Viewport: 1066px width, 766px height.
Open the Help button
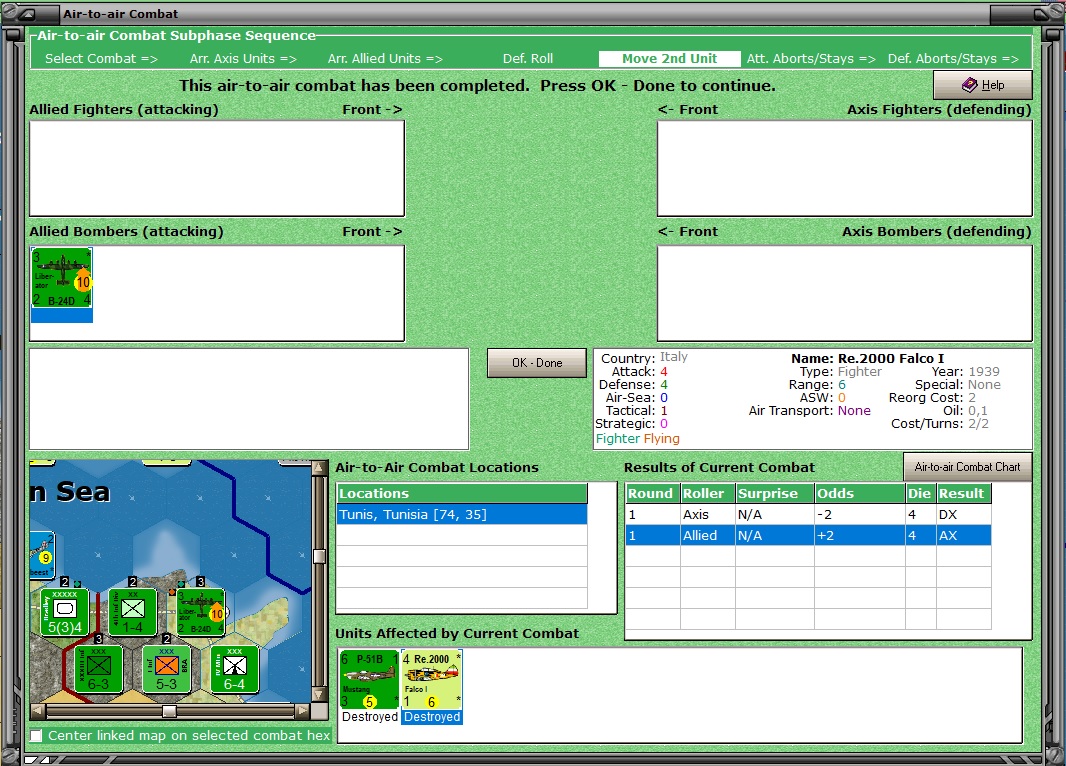(982, 85)
